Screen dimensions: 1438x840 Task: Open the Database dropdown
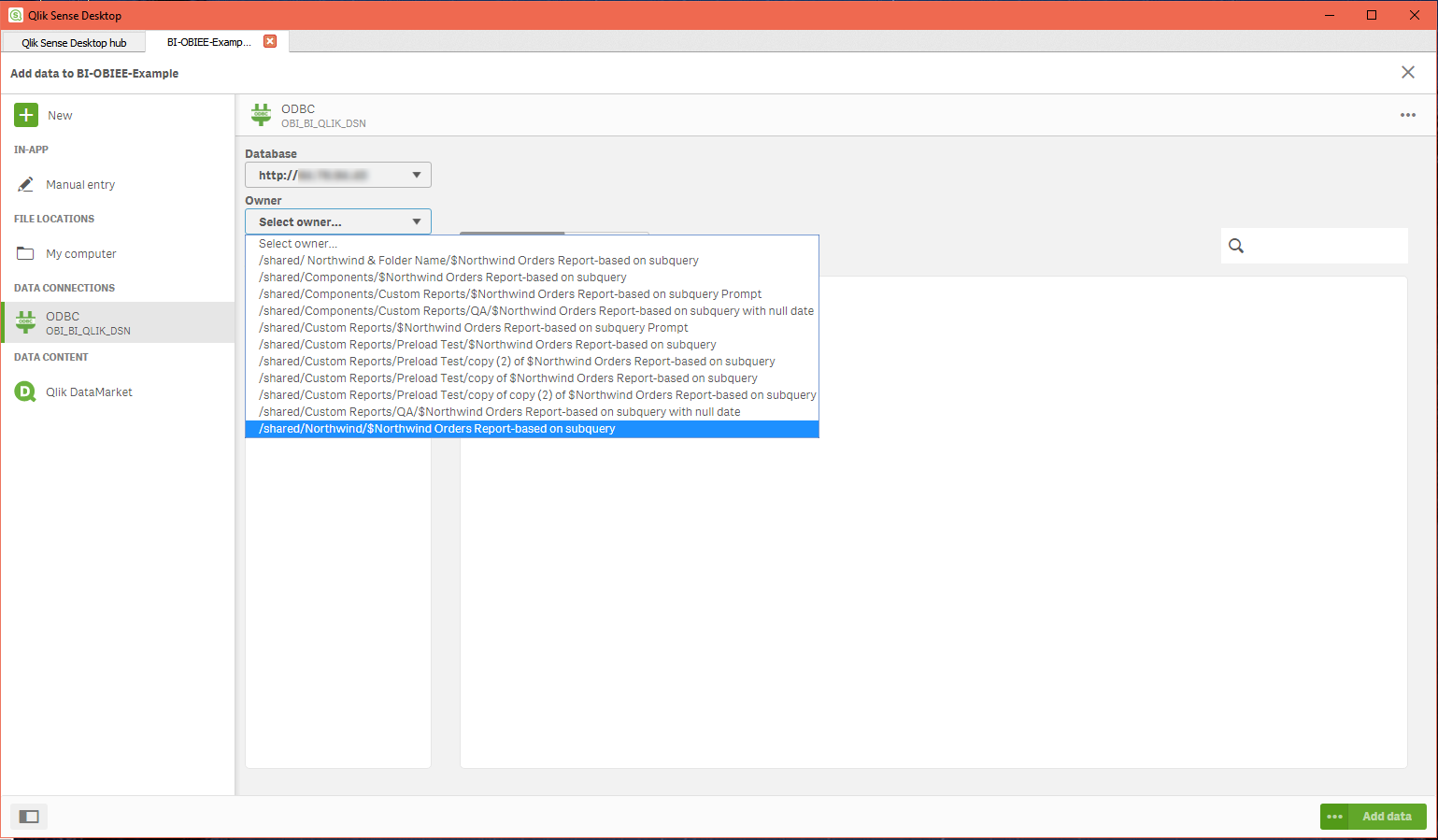pyautogui.click(x=338, y=175)
